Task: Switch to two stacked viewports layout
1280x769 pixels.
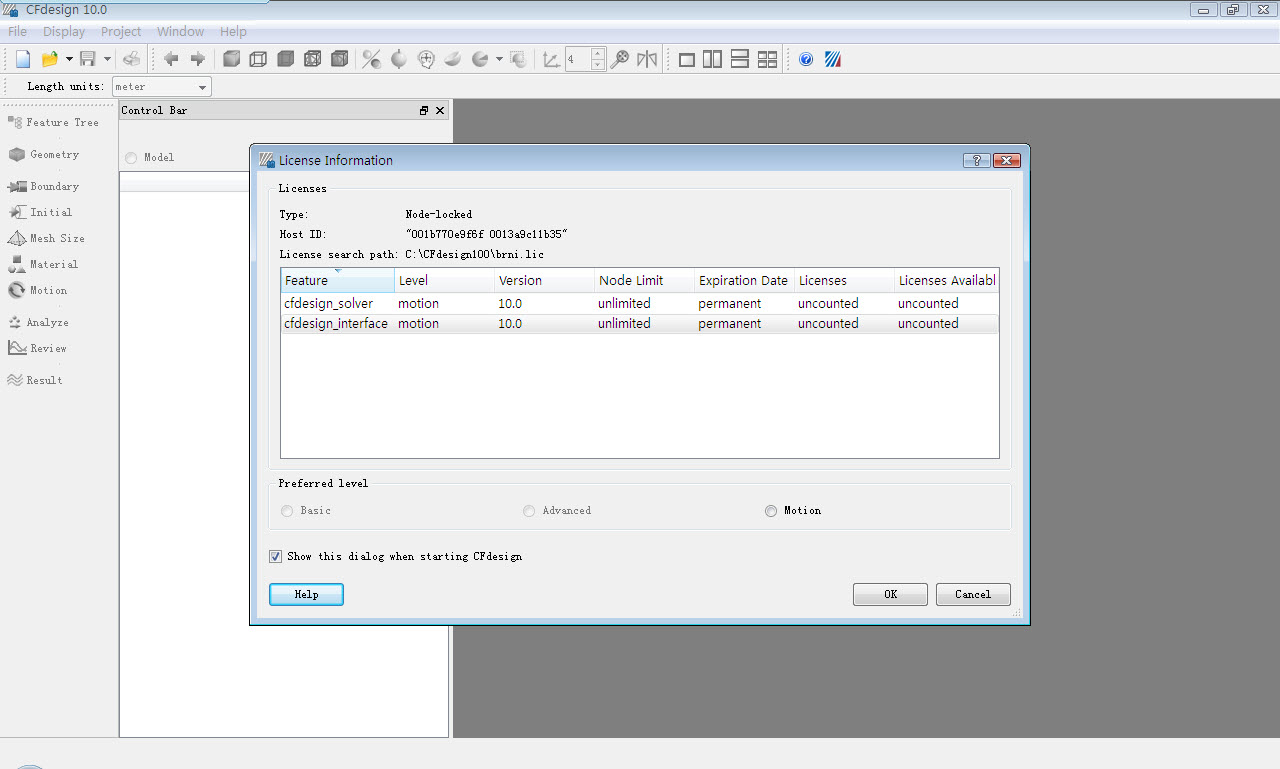Action: click(740, 60)
